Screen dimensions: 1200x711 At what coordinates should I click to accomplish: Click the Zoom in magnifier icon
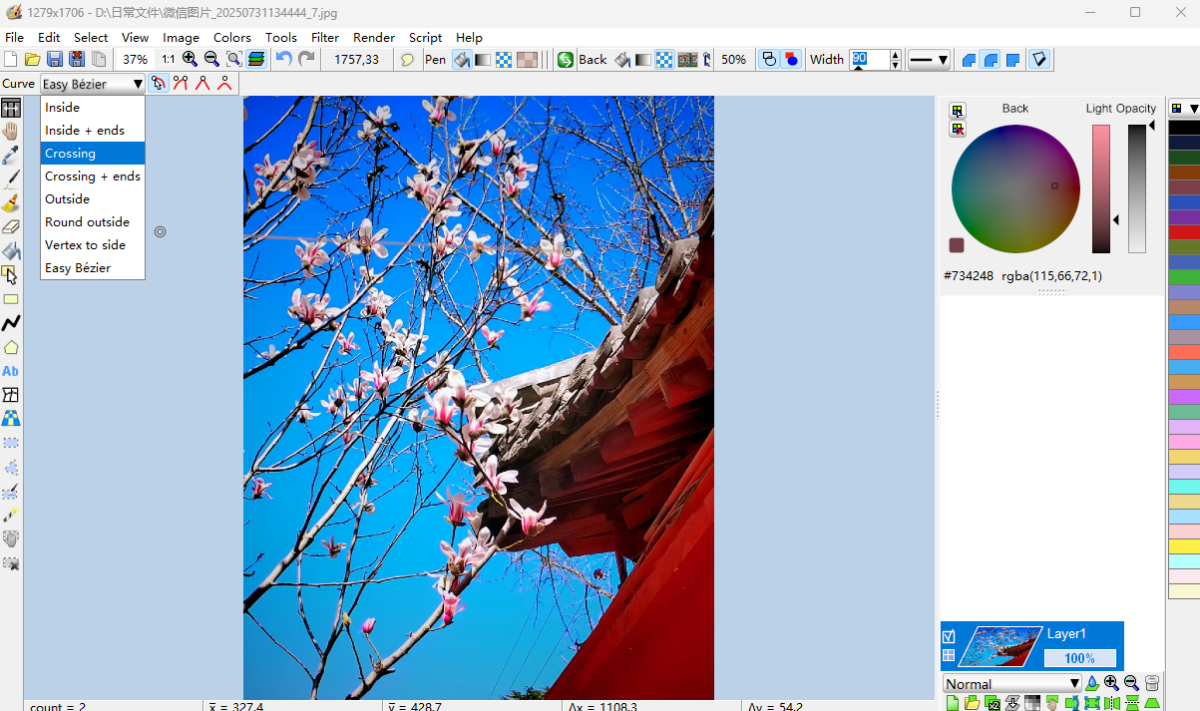coord(190,60)
